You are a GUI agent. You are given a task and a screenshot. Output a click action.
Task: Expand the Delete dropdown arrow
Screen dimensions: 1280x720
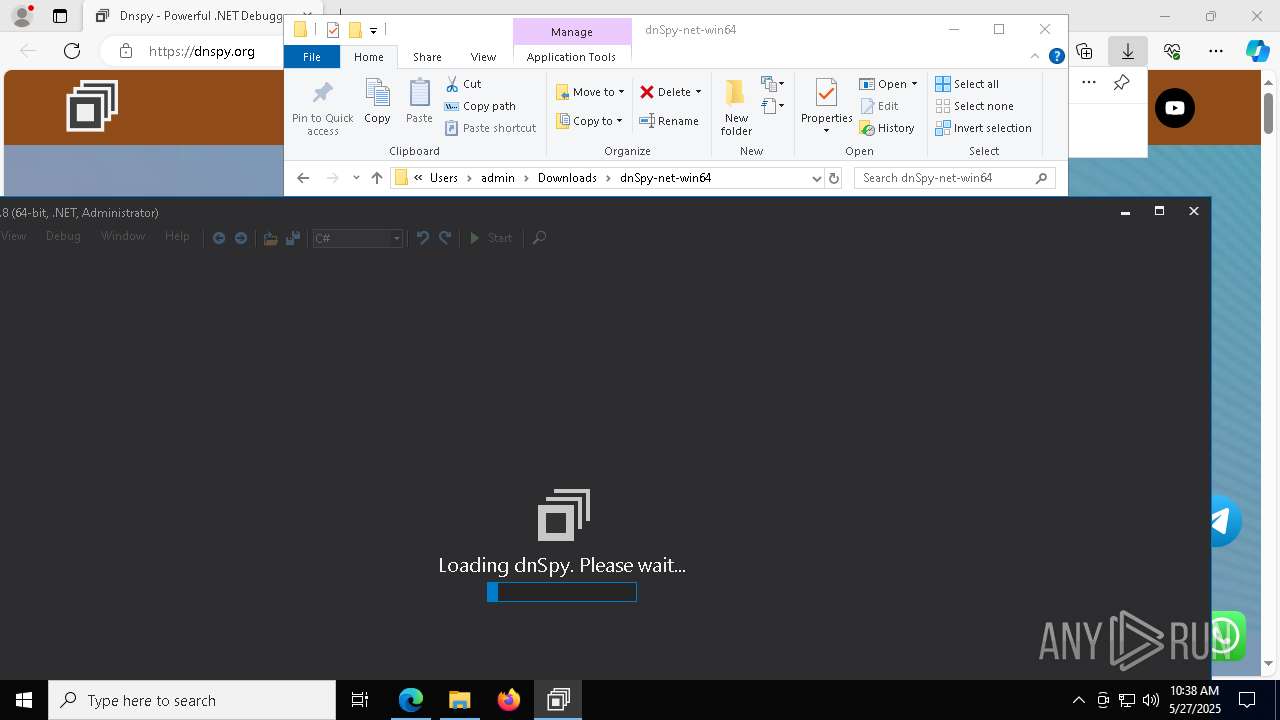click(x=698, y=92)
